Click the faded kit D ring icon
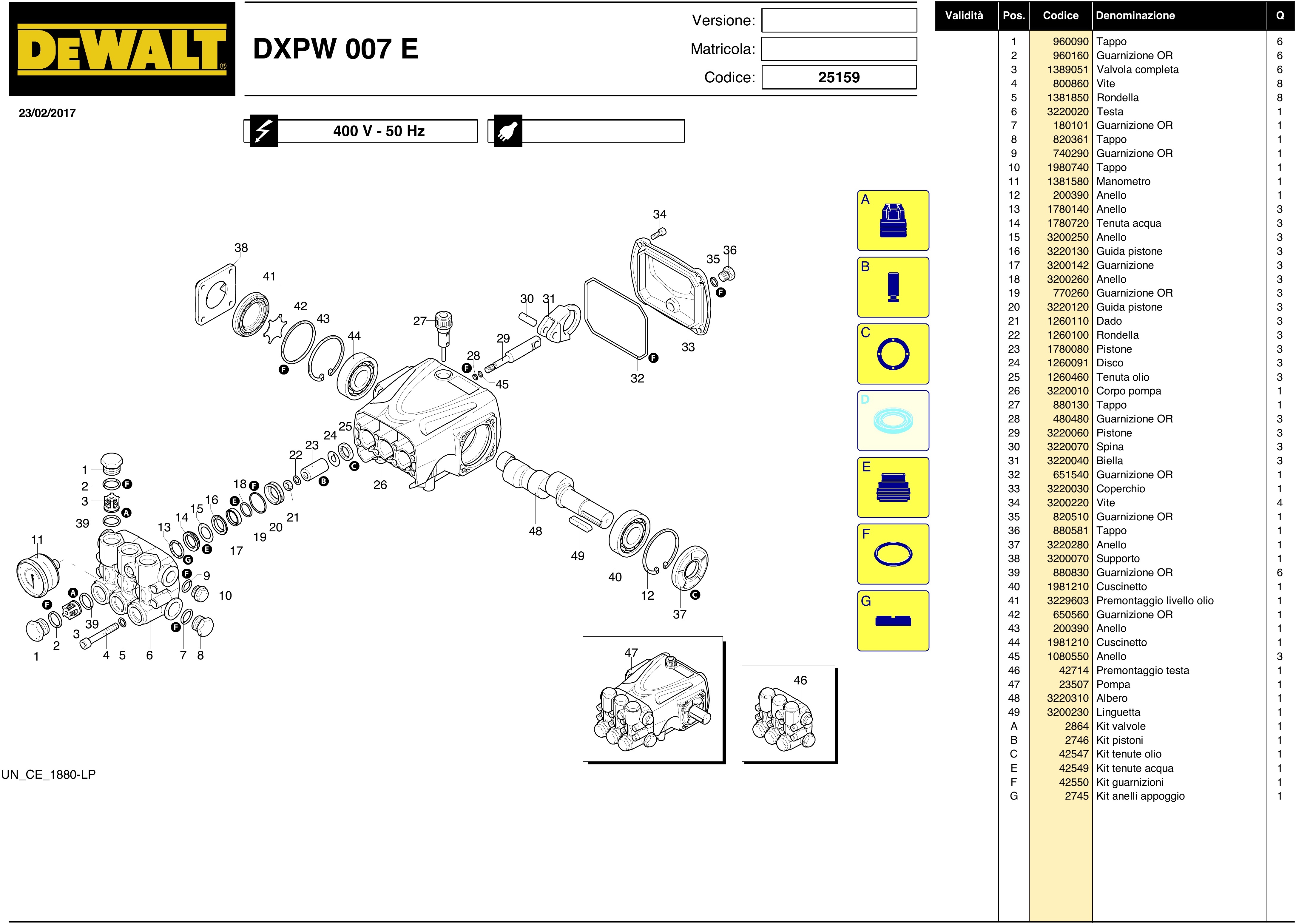Image resolution: width=1296 pixels, height=924 pixels. pyautogui.click(x=893, y=421)
